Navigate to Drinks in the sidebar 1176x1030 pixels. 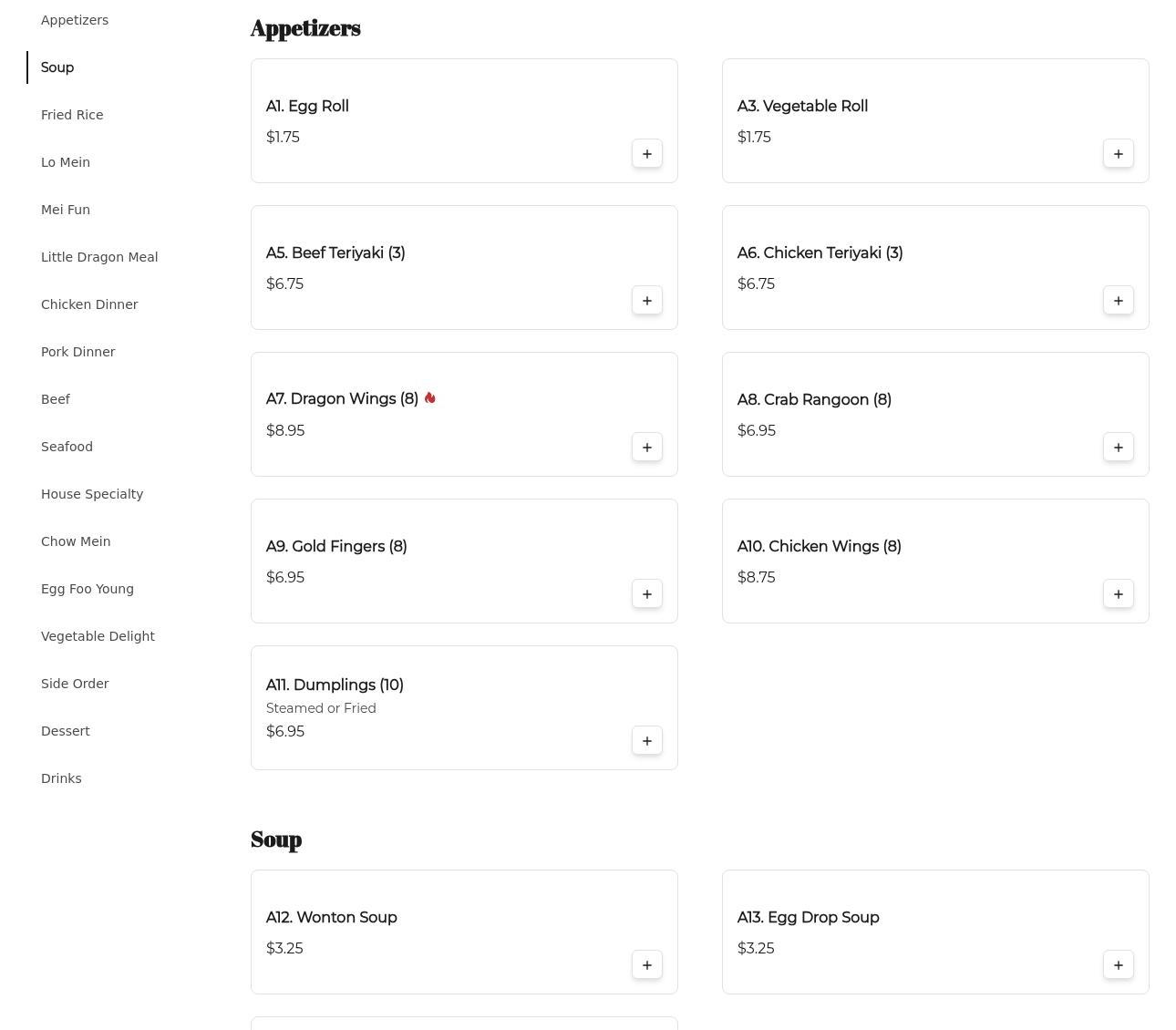tap(61, 778)
